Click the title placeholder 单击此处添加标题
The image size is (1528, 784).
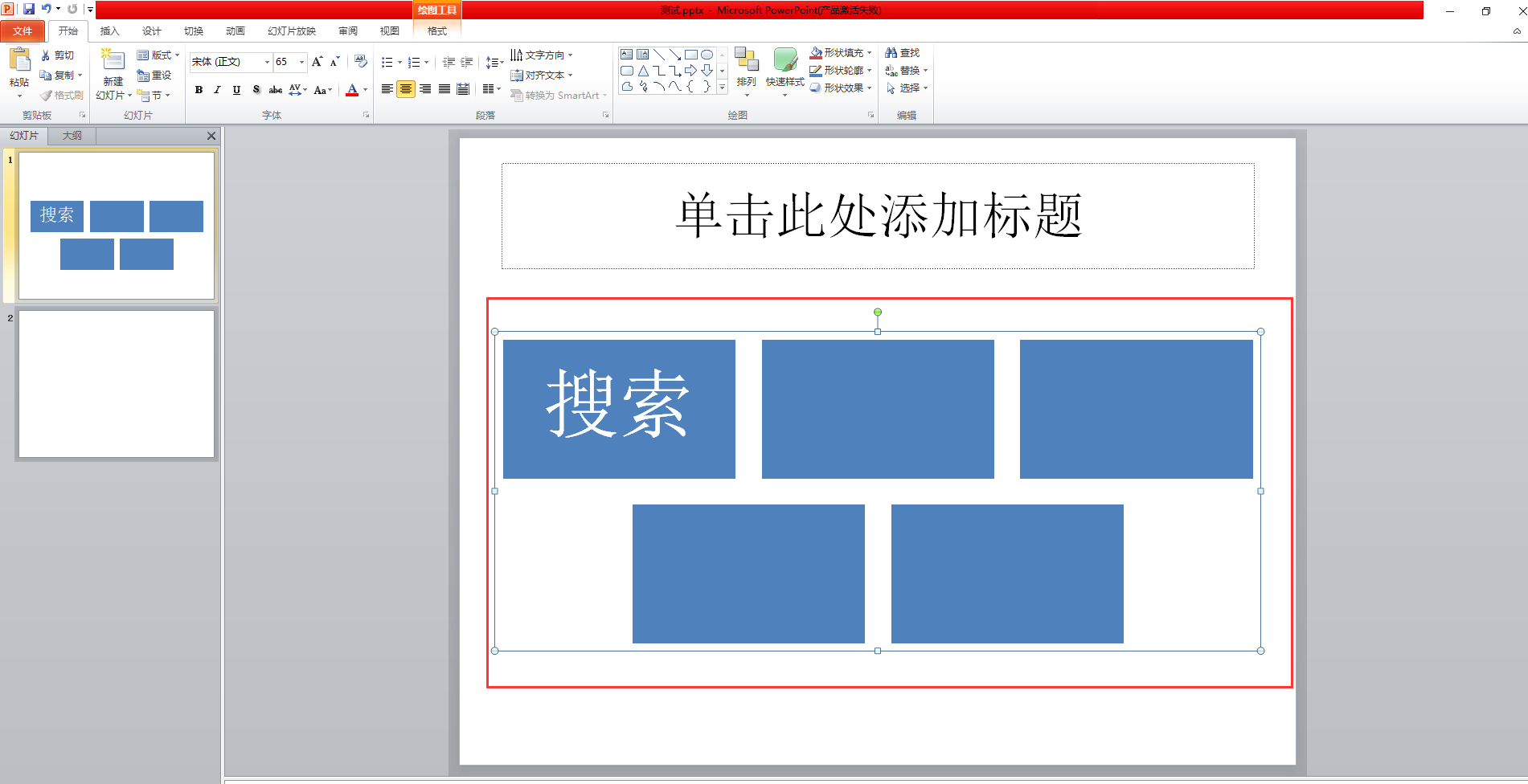point(878,216)
